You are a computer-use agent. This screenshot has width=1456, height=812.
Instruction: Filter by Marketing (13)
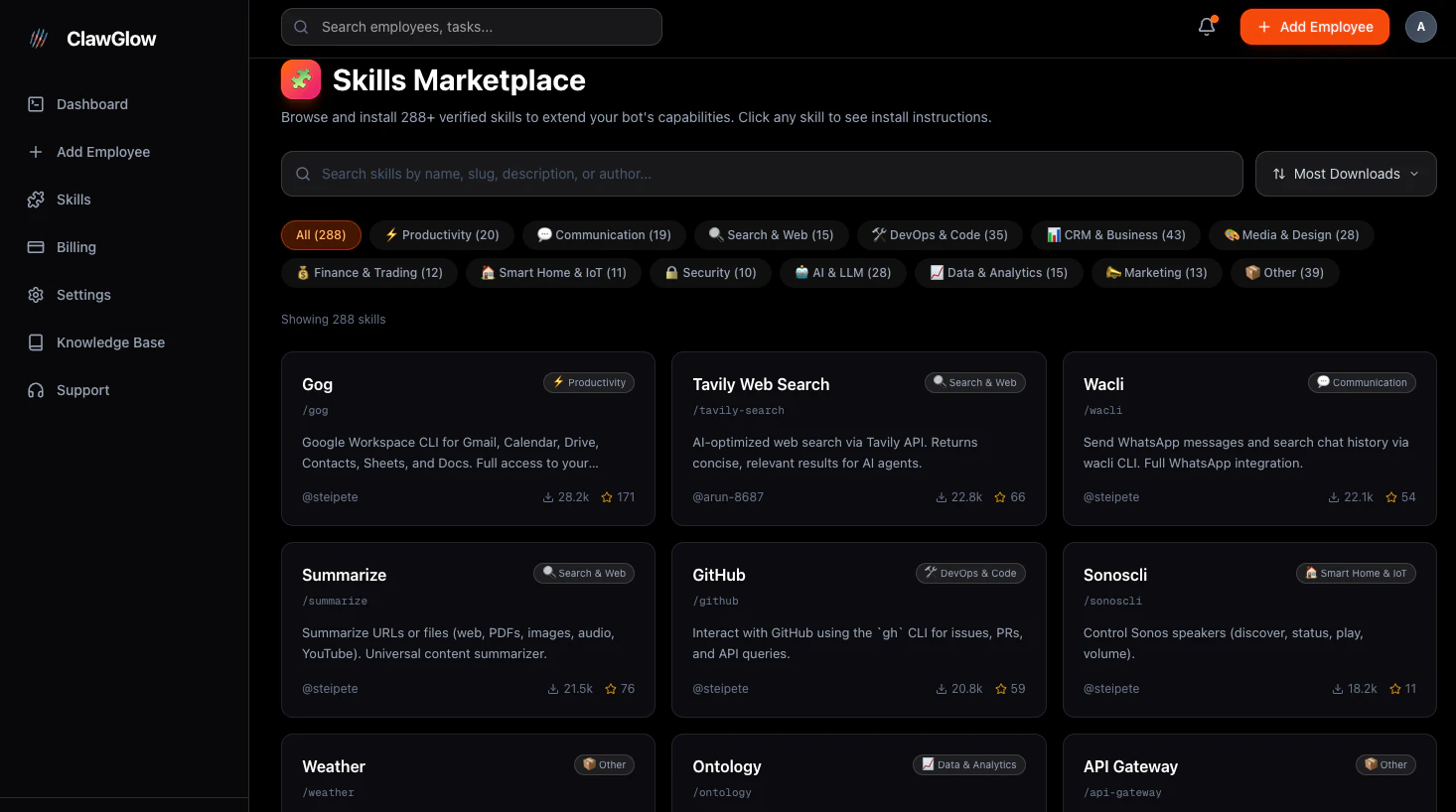[x=1157, y=273]
